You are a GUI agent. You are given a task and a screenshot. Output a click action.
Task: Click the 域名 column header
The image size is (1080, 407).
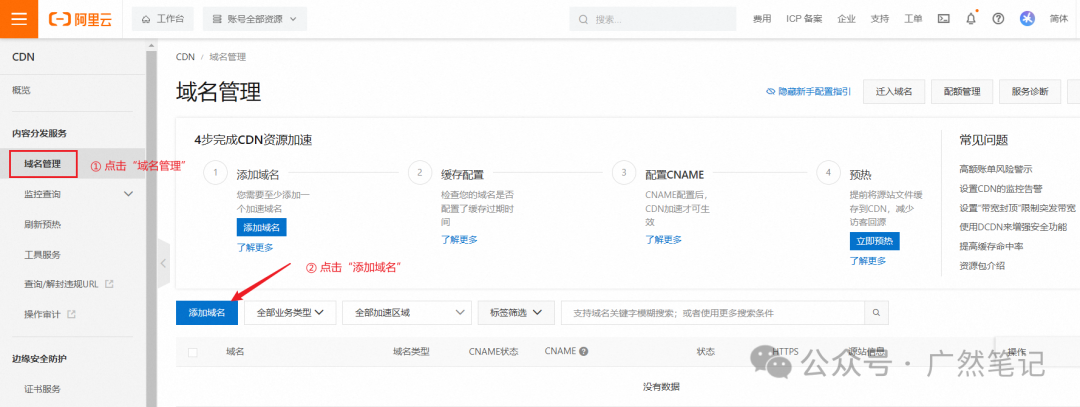pos(236,352)
